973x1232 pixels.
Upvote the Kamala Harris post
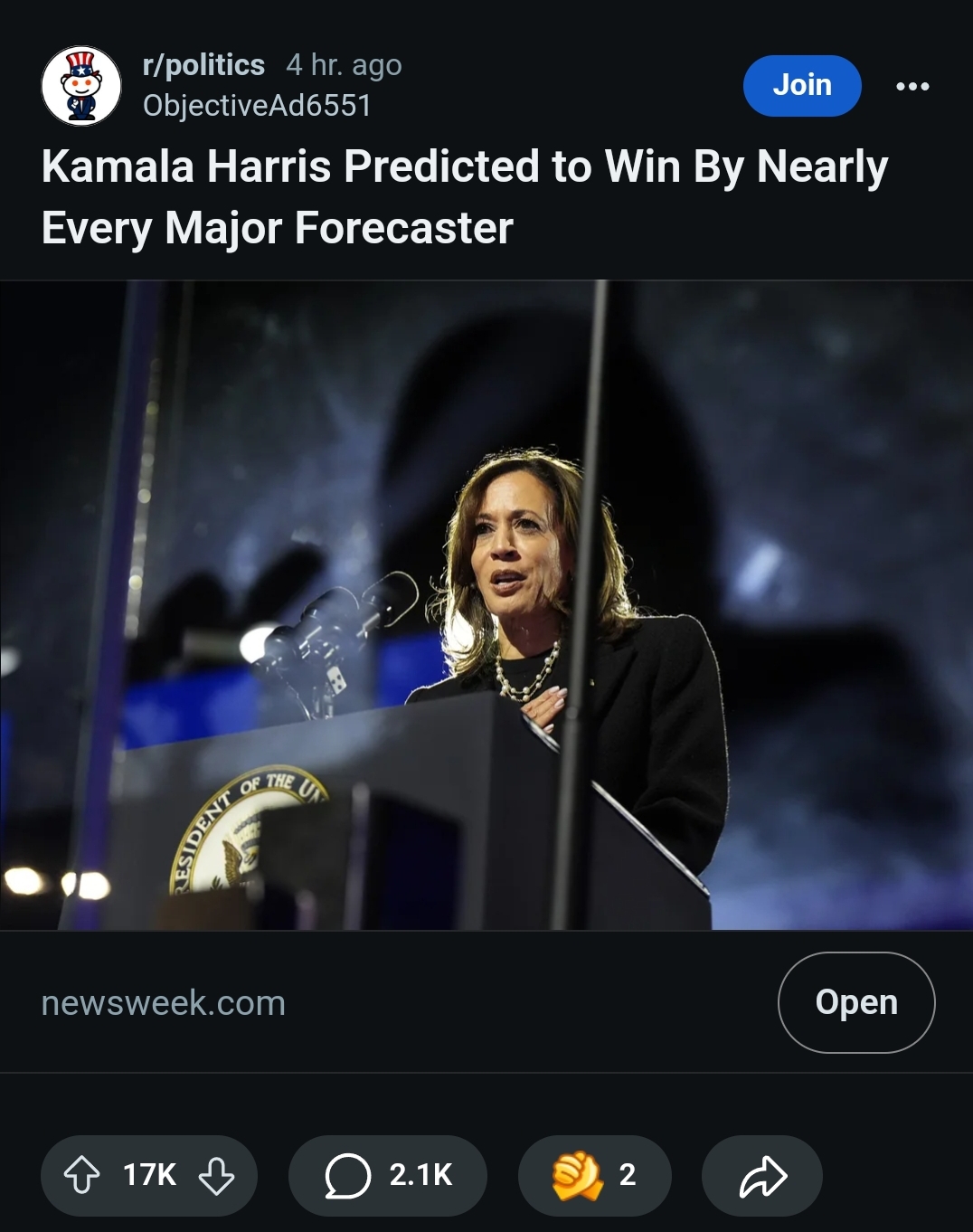coord(82,1175)
